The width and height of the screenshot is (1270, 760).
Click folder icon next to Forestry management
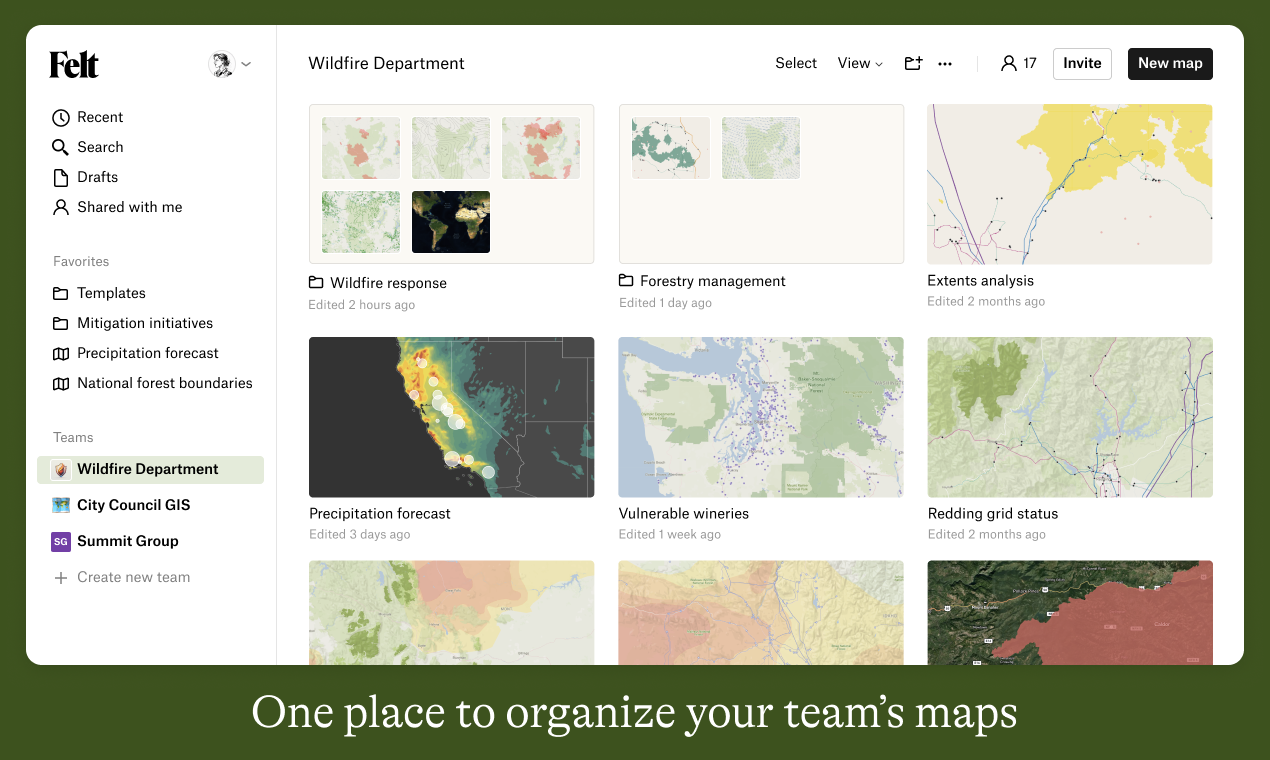(x=626, y=281)
